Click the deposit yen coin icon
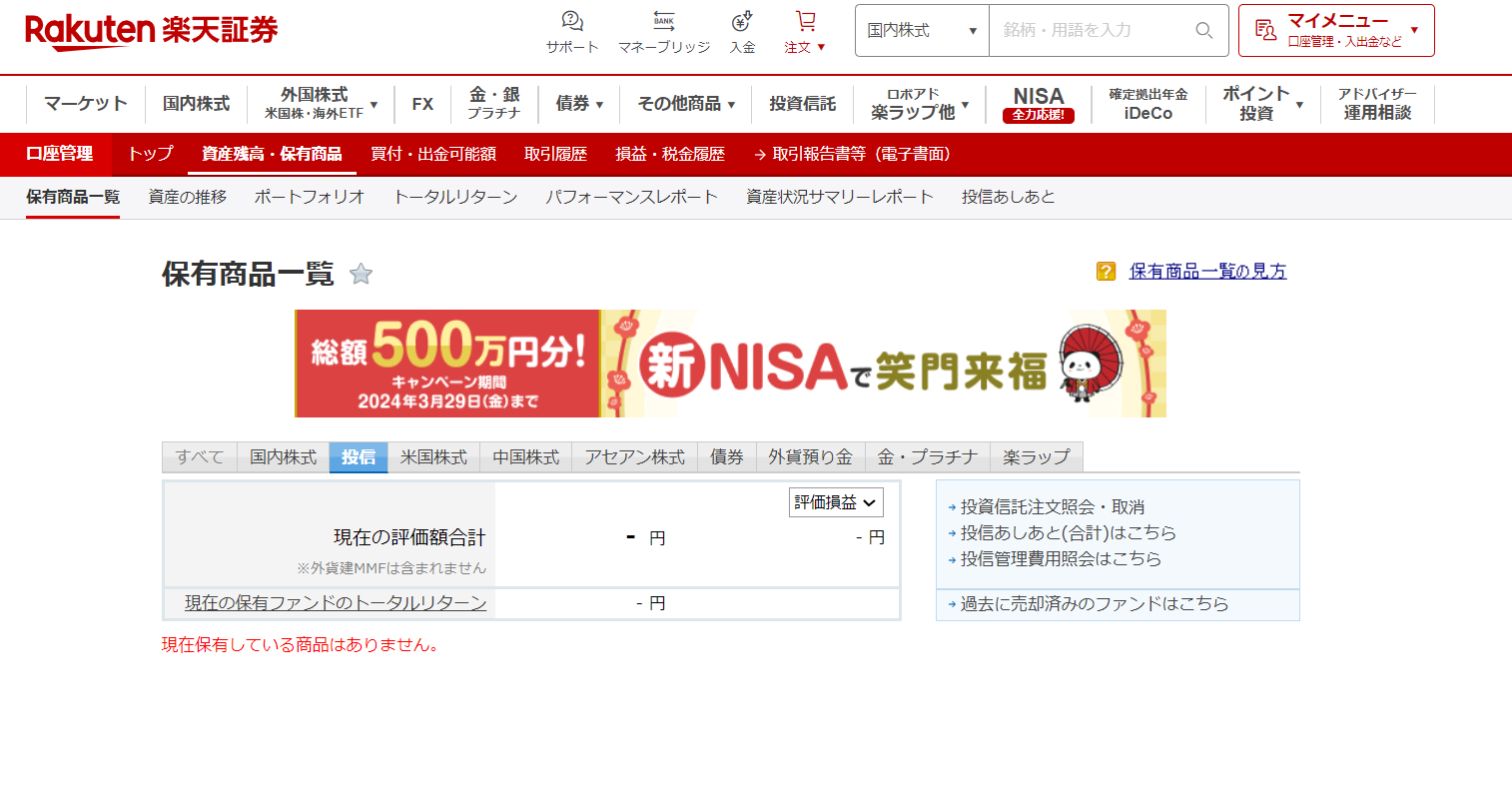1512x796 pixels. pos(742,22)
